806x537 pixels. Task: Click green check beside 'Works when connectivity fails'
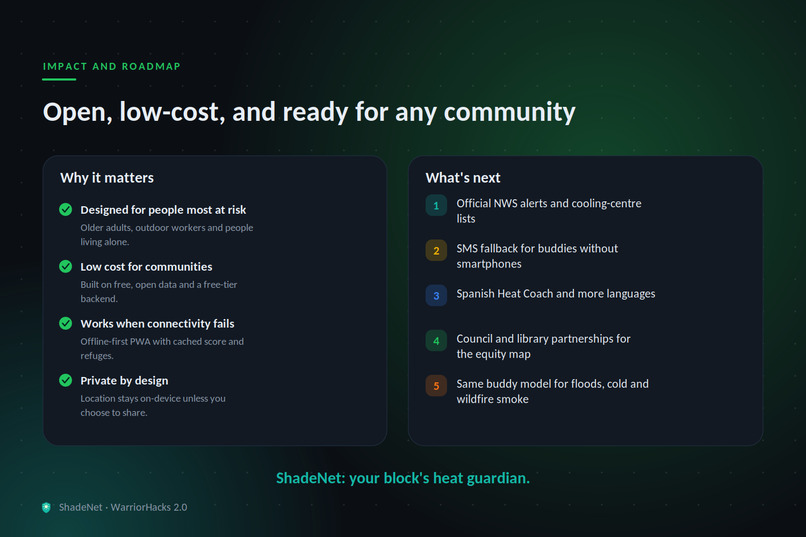pyautogui.click(x=65, y=323)
